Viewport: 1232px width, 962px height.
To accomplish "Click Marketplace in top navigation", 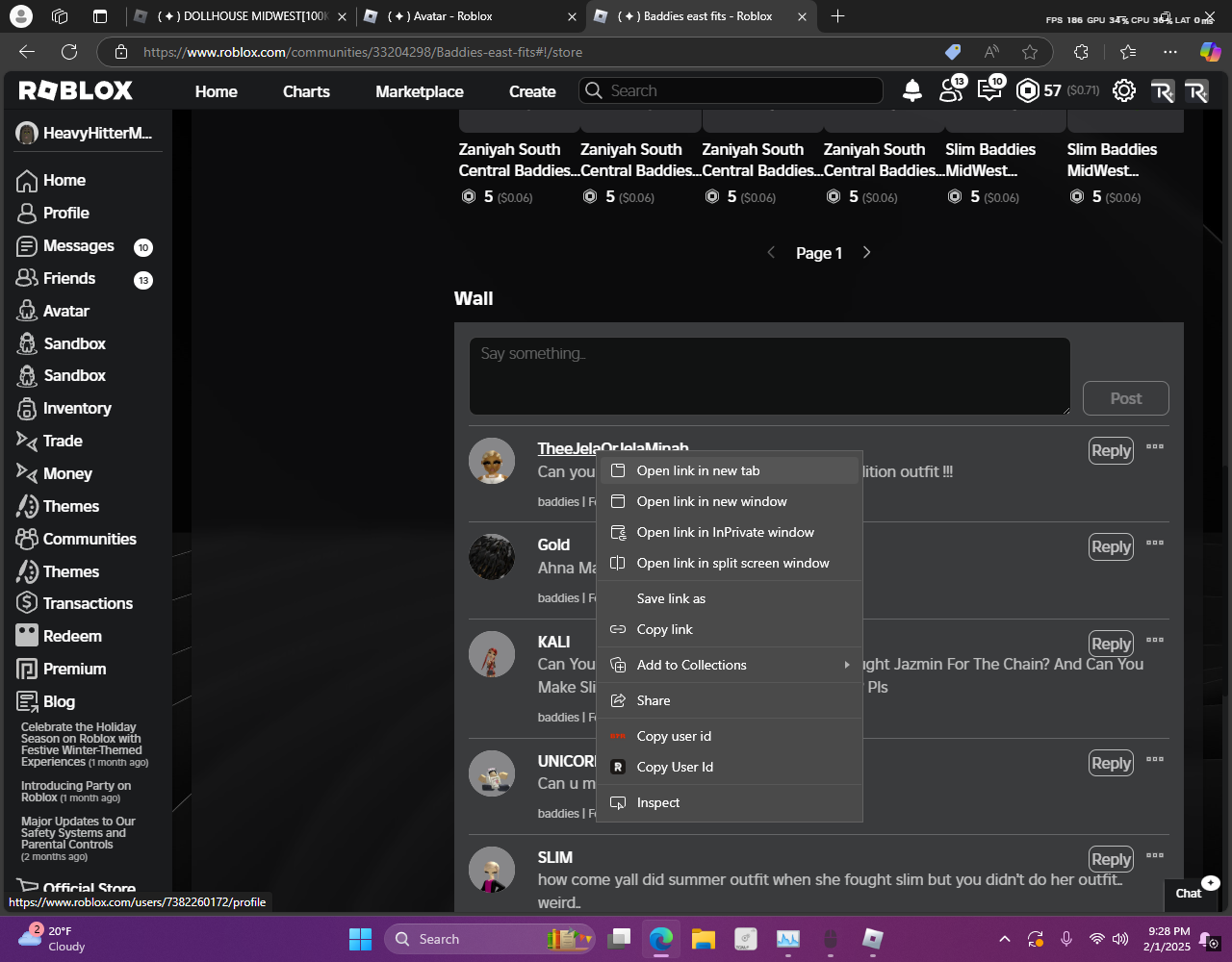I will point(420,91).
